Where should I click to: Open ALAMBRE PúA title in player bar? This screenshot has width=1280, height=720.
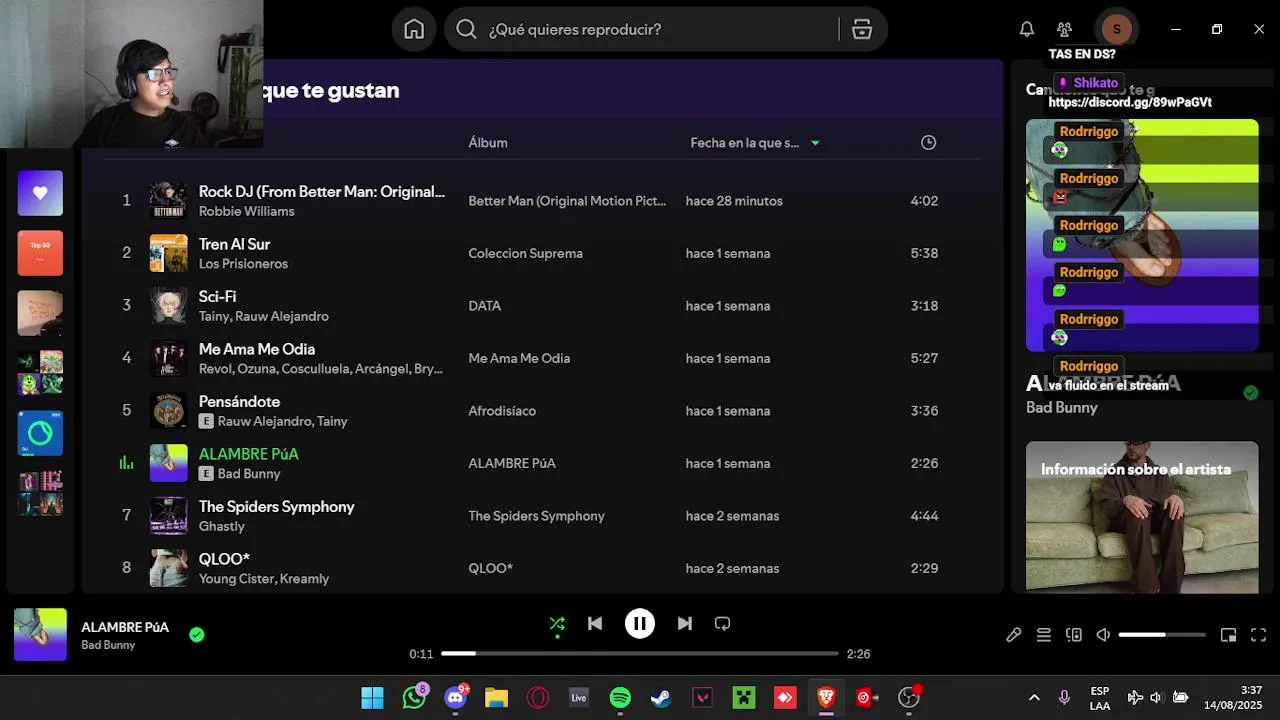click(125, 627)
